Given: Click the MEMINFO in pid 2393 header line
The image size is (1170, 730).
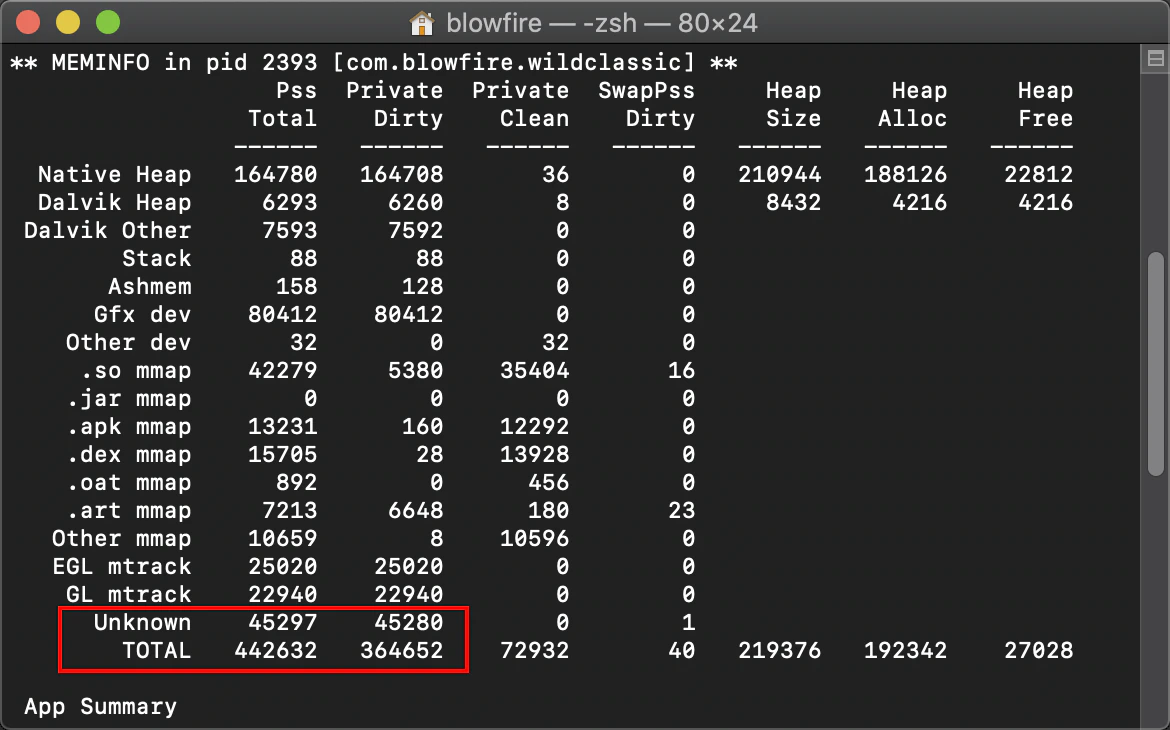Looking at the screenshot, I should [x=374, y=62].
